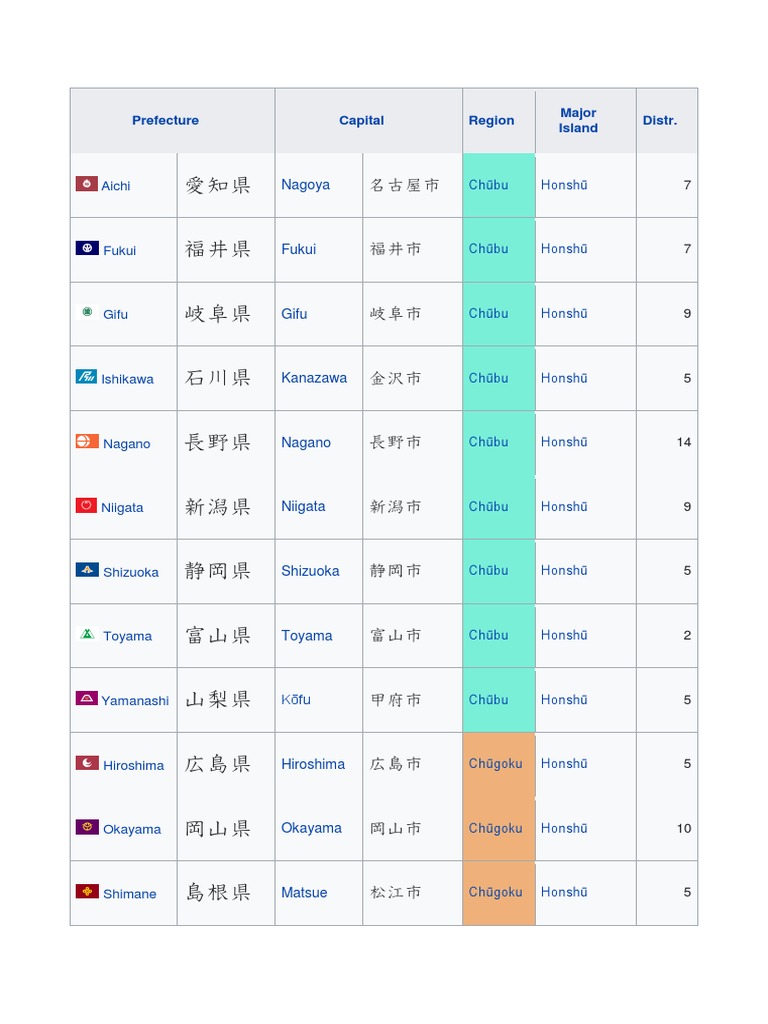Open the Toyama capital city link

click(x=306, y=635)
